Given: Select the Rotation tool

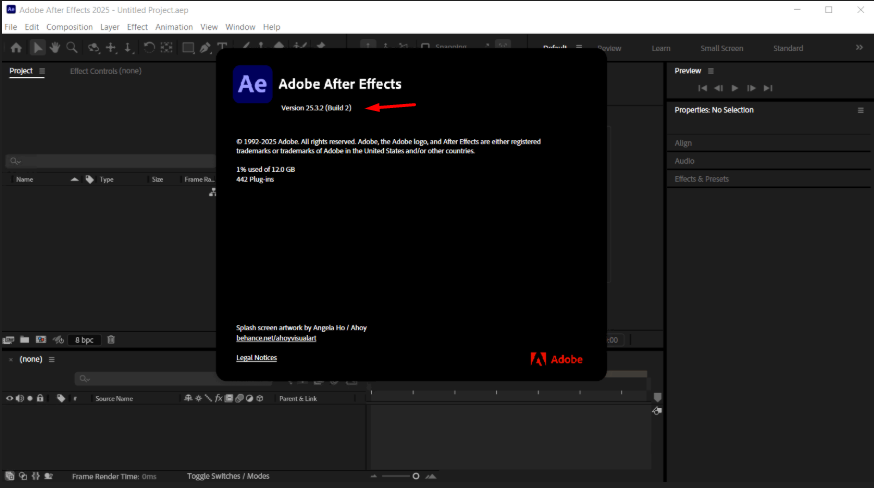Looking at the screenshot, I should click(149, 48).
